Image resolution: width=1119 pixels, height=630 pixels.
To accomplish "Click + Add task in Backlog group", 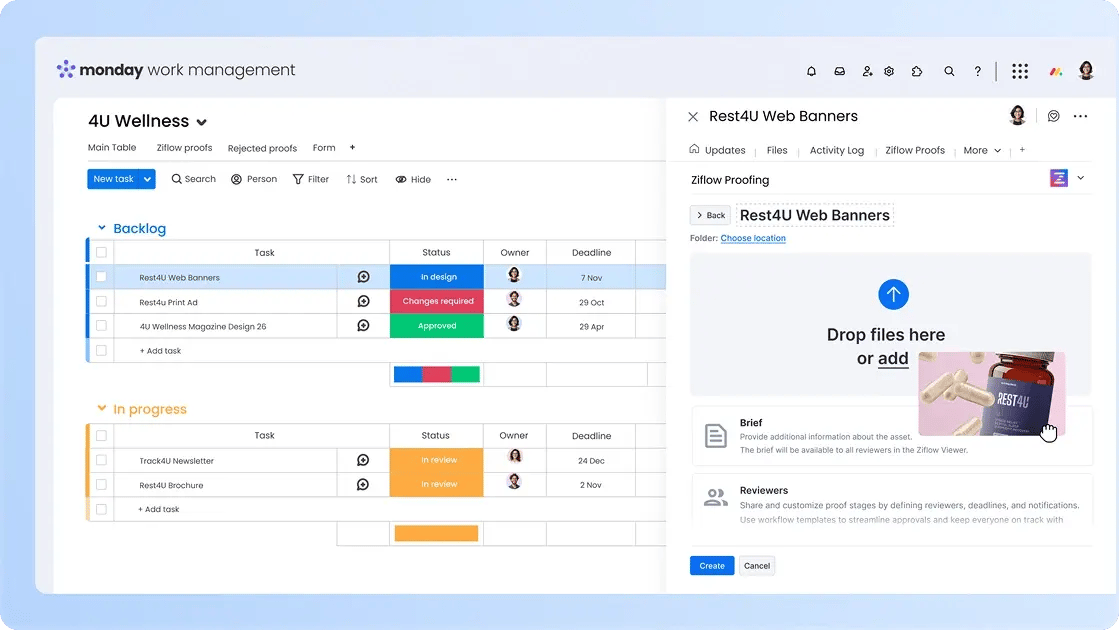I will [161, 350].
